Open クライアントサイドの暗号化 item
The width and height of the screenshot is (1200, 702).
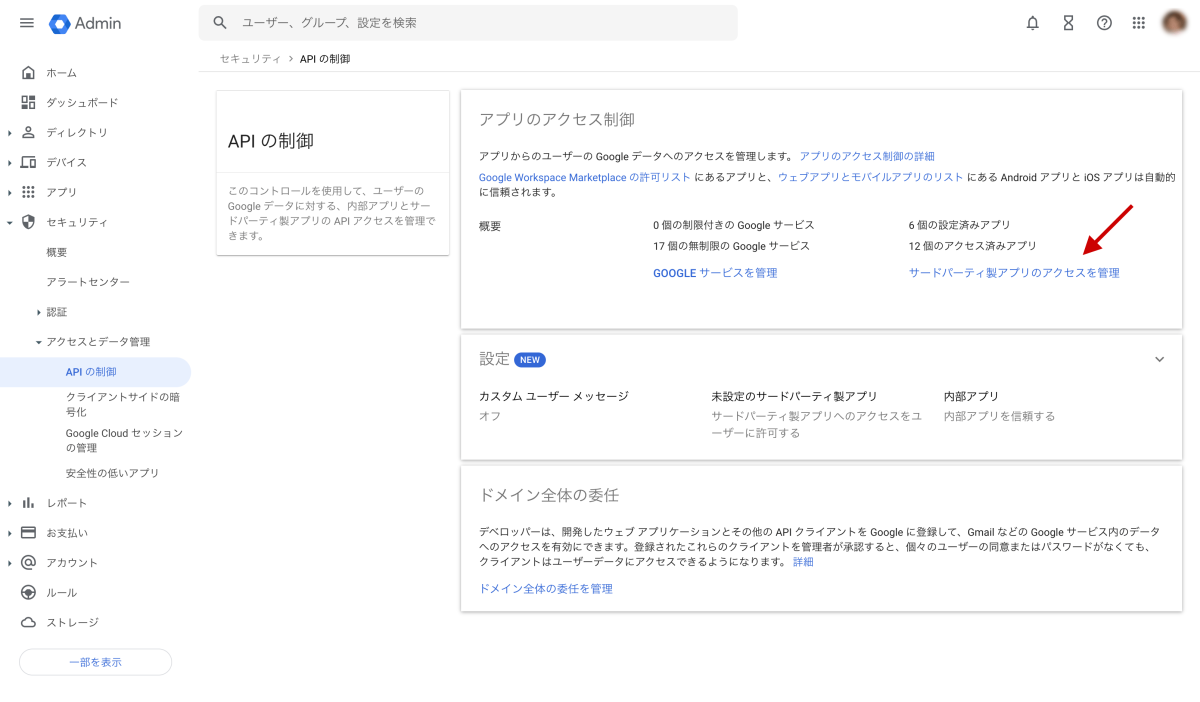(123, 404)
